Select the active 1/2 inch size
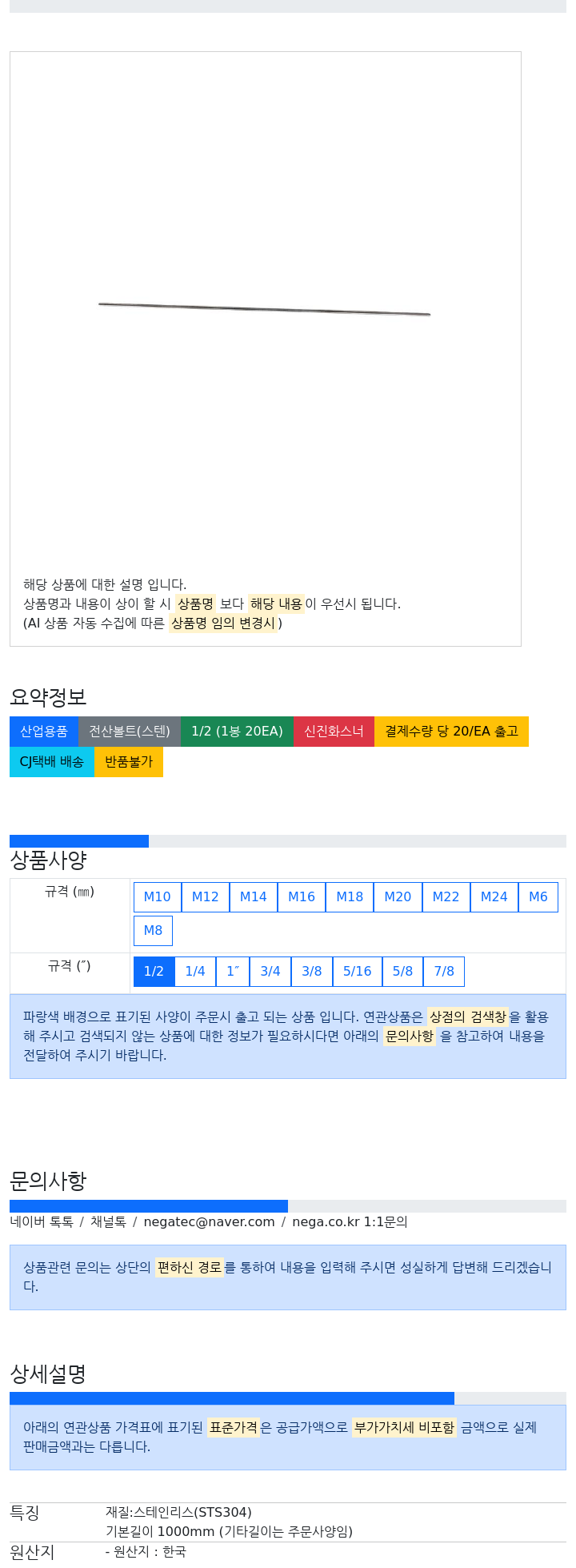576x1568 pixels. (x=154, y=972)
